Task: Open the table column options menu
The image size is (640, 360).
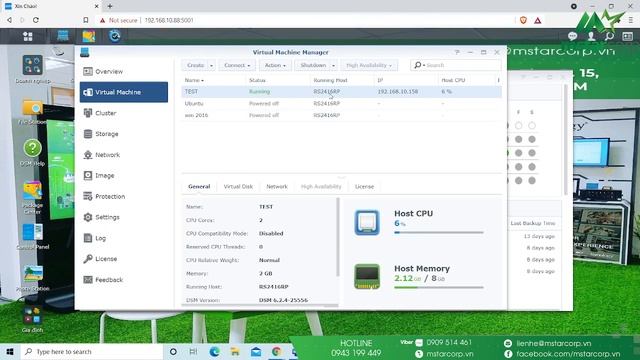Action: coord(498,80)
